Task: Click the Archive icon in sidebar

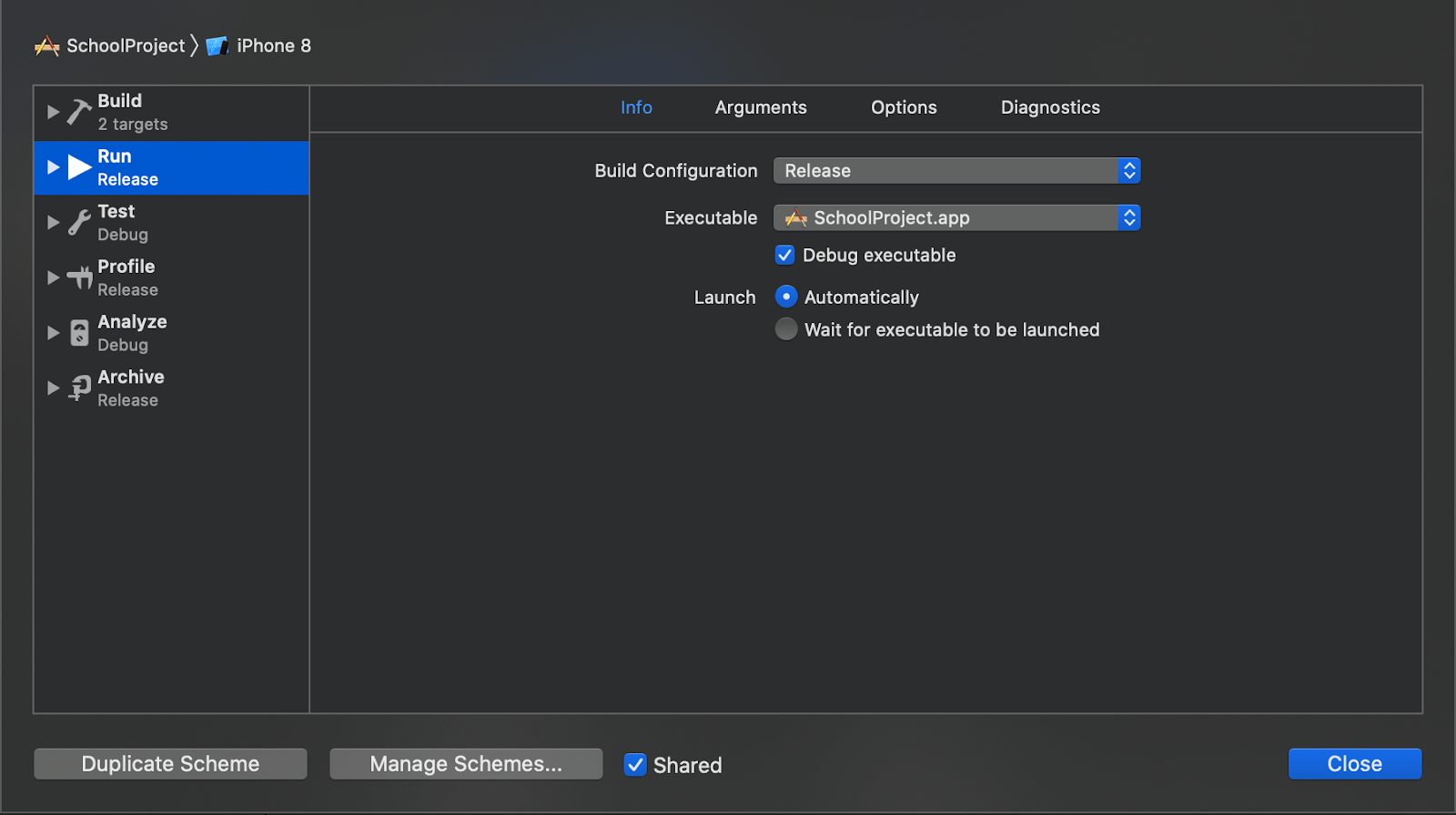Action: click(80, 387)
